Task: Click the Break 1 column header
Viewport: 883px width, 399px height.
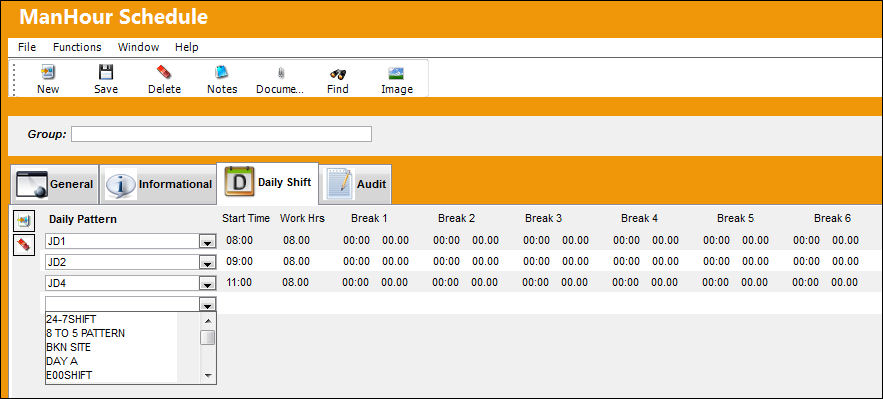Action: coord(369,218)
